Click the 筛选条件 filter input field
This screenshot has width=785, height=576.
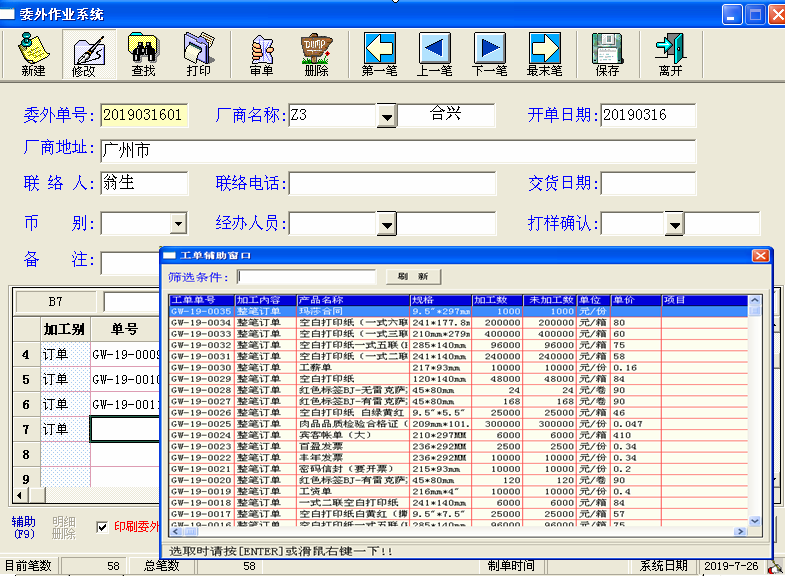[306, 277]
